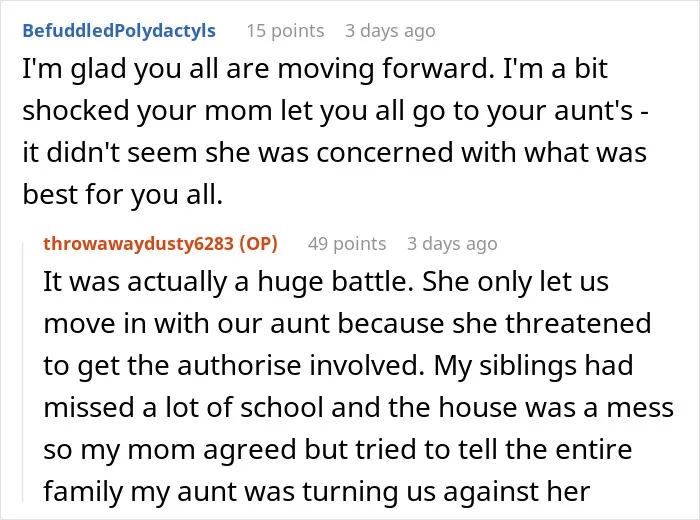Click the sentence 'It was actually a huge battle.'

[x=229, y=282]
